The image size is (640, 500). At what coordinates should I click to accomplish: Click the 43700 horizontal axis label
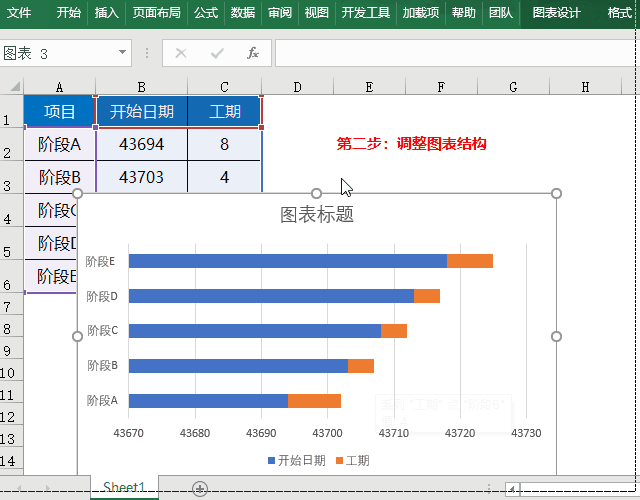327,433
